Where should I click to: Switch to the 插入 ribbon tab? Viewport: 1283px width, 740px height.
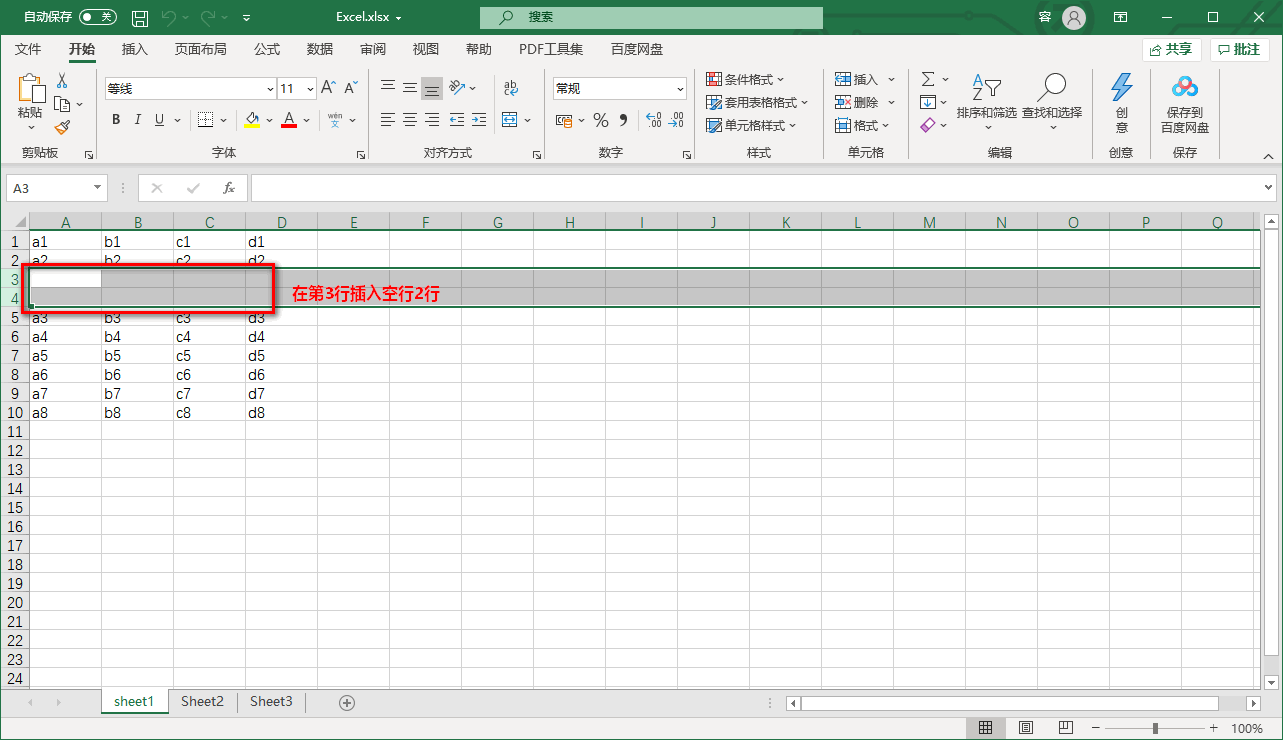coord(135,49)
